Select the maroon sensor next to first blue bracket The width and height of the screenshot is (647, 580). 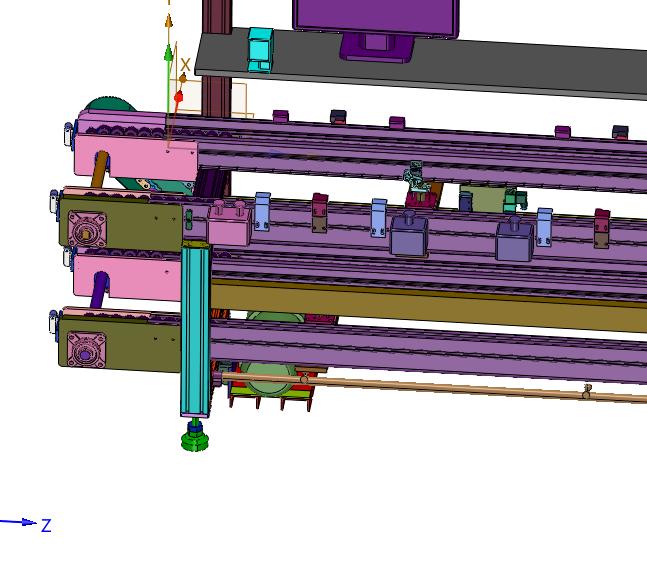click(x=319, y=213)
